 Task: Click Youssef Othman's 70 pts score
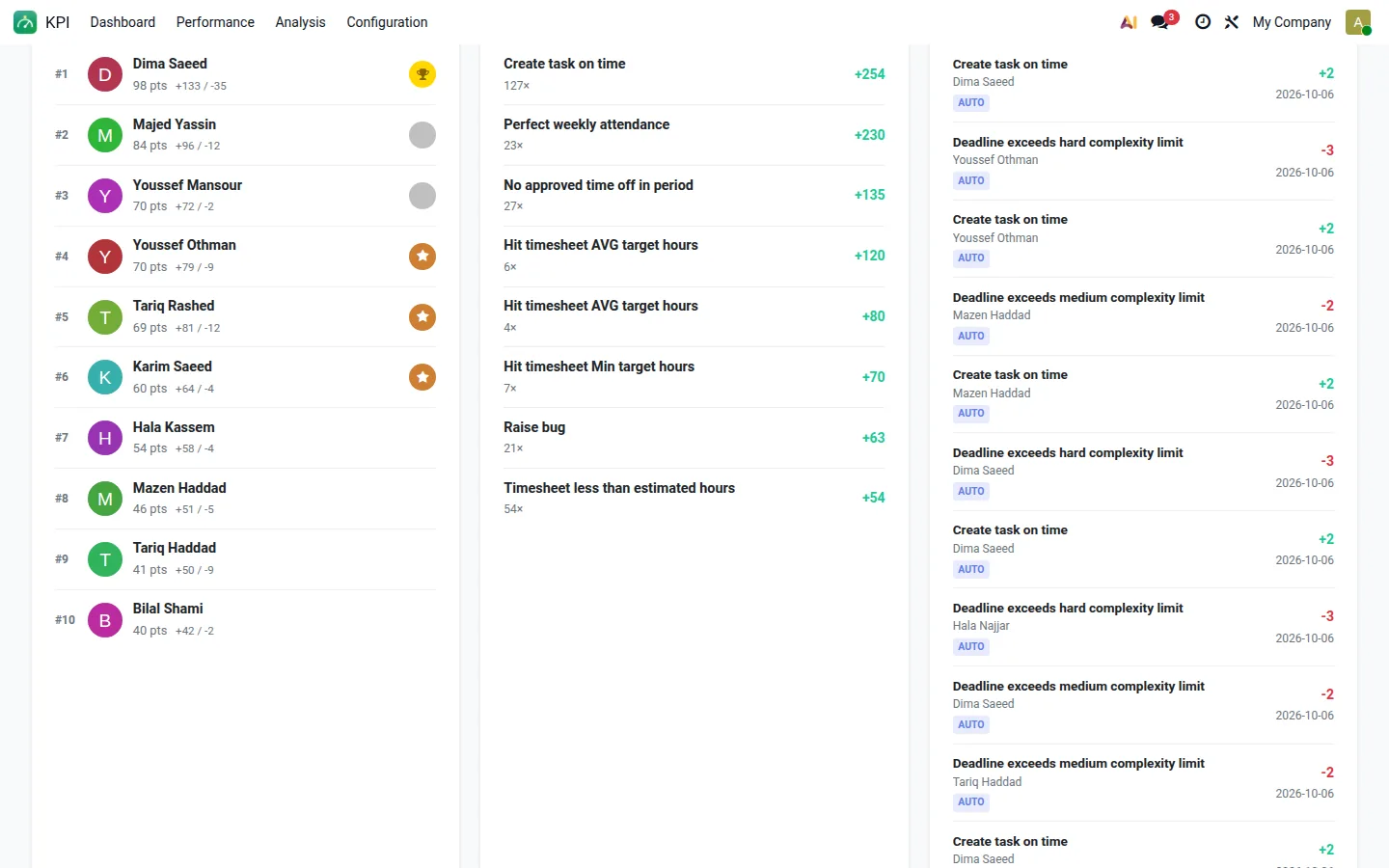150,267
